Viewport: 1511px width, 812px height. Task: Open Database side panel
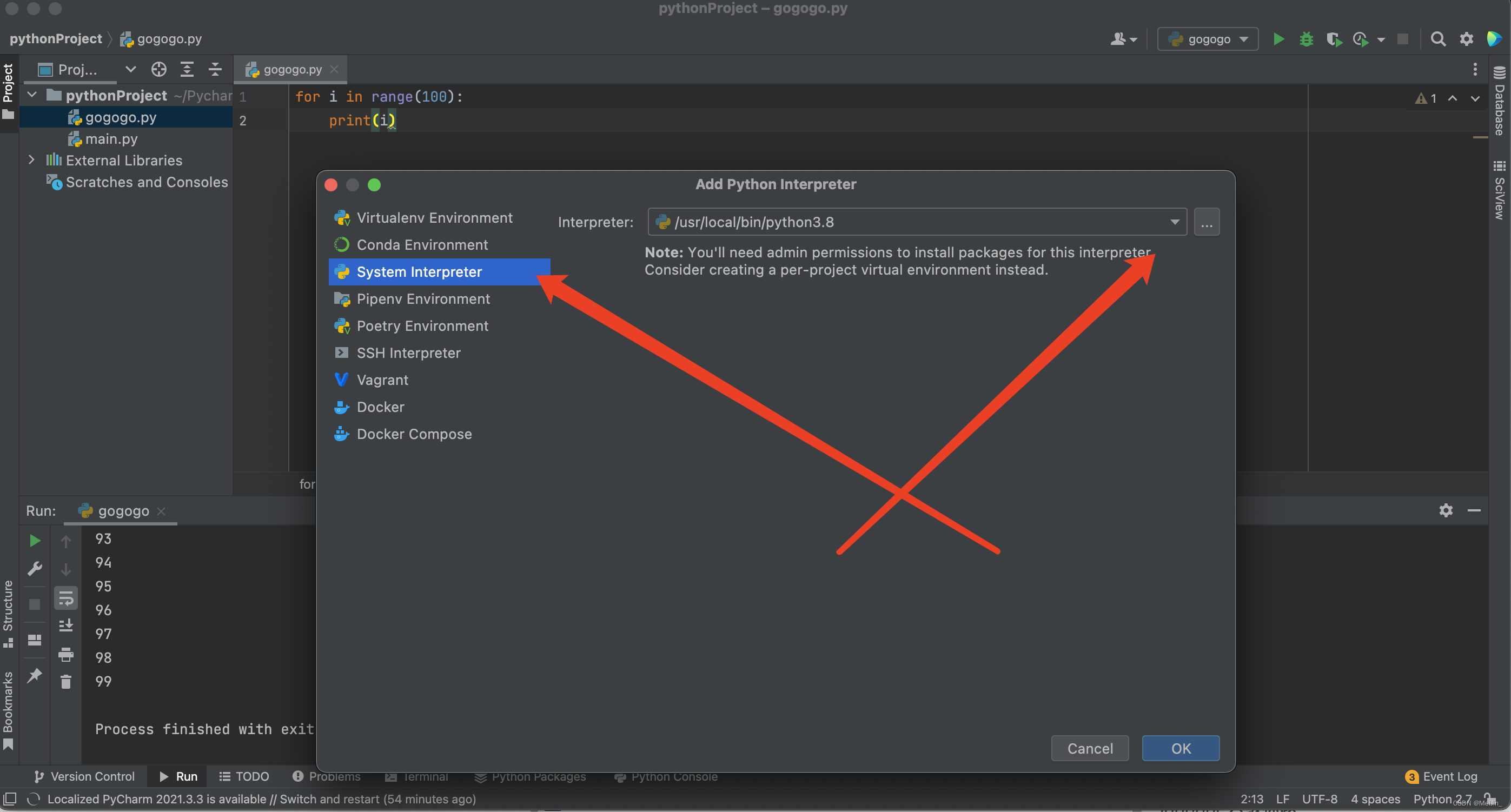tap(1499, 101)
